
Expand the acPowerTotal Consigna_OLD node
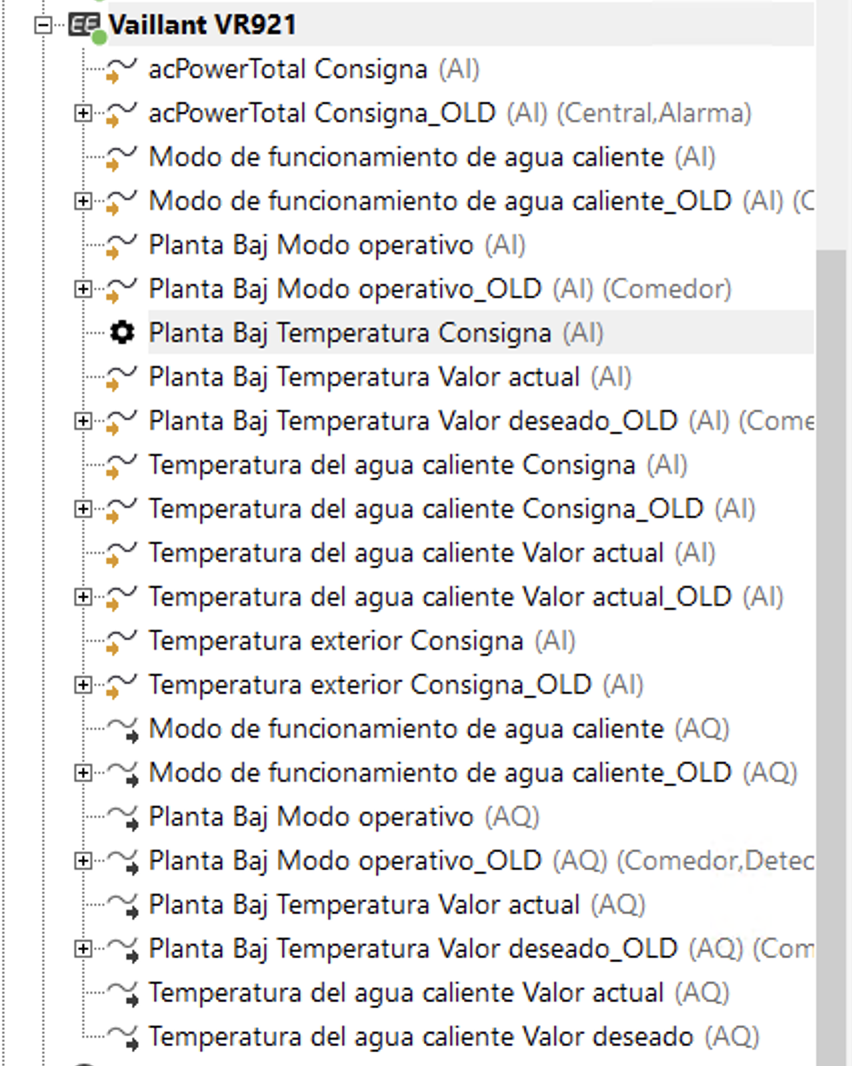[x=83, y=114]
